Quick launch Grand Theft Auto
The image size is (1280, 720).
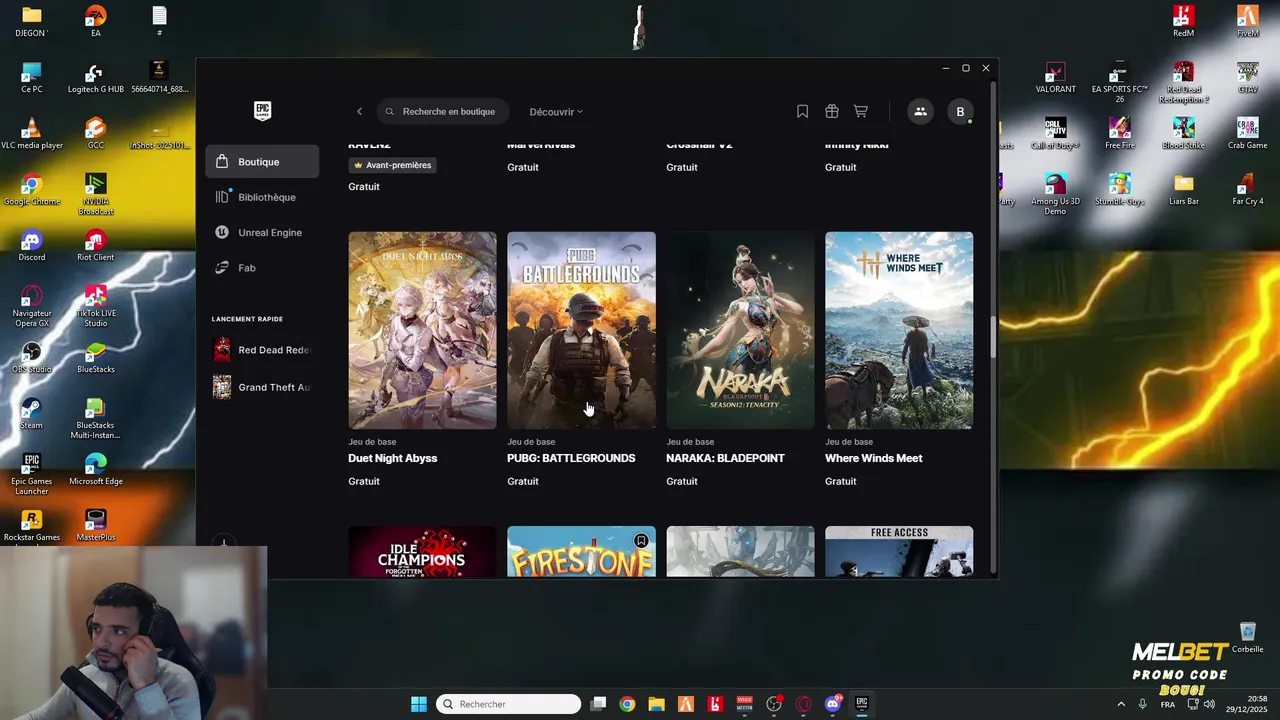[x=262, y=387]
